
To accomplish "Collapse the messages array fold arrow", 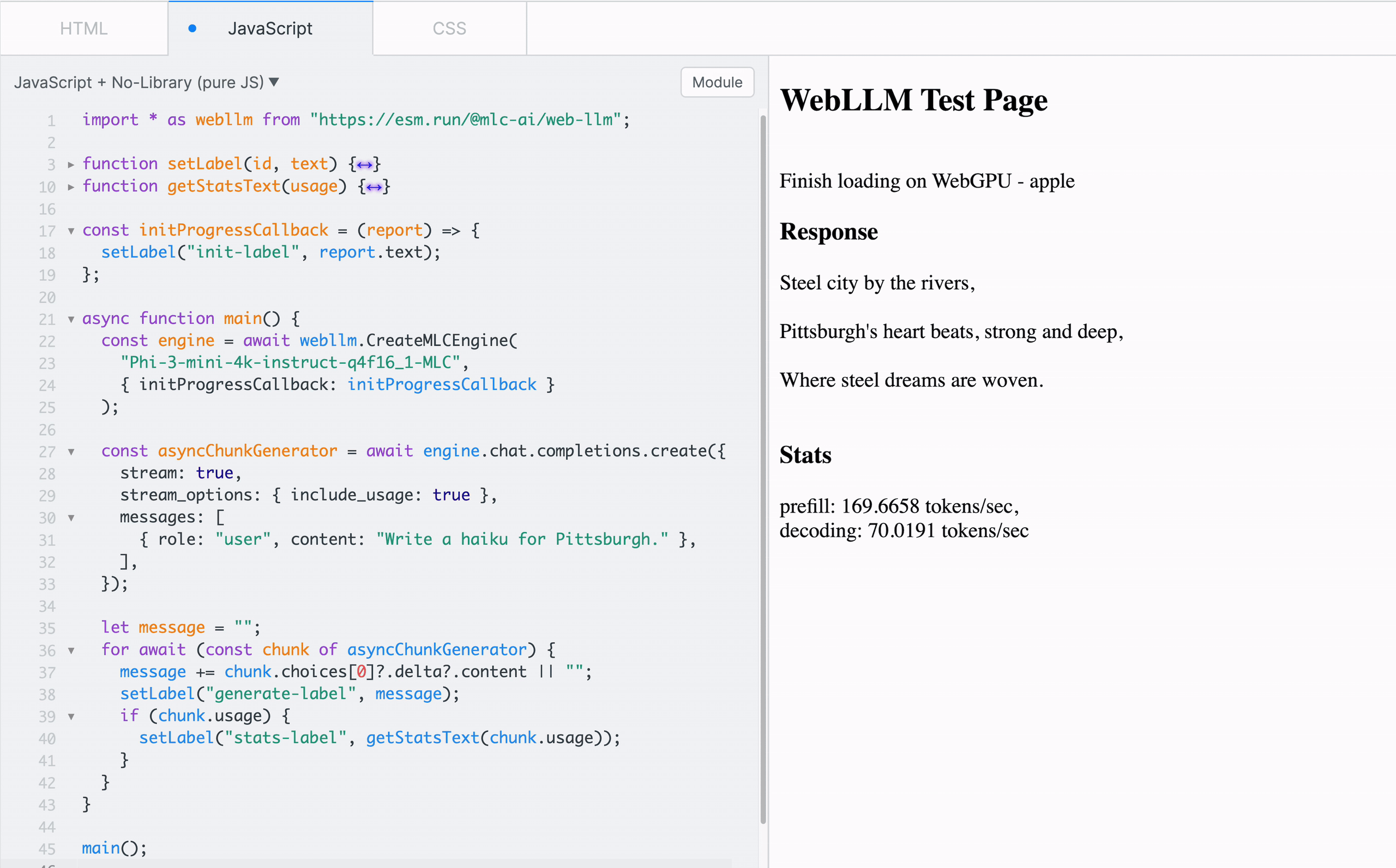I will pyautogui.click(x=70, y=518).
